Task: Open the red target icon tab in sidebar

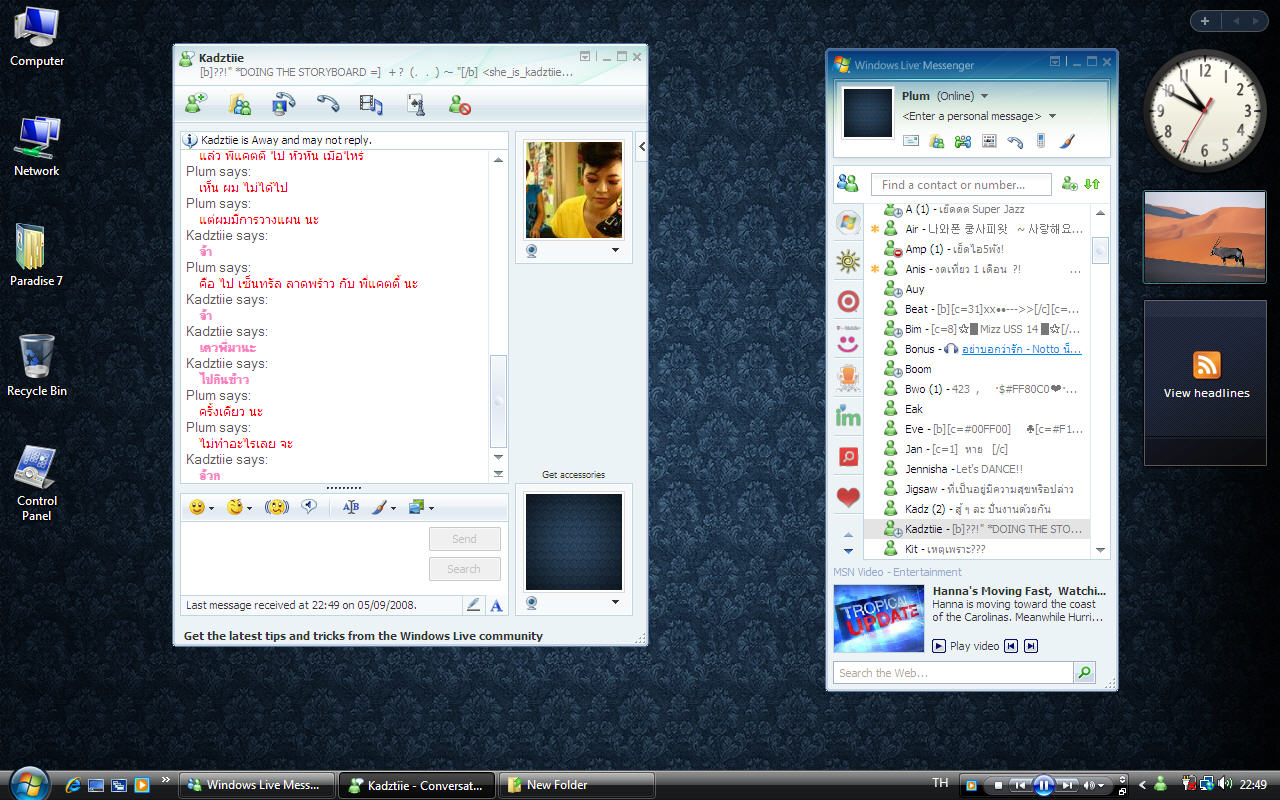Action: tap(848, 301)
